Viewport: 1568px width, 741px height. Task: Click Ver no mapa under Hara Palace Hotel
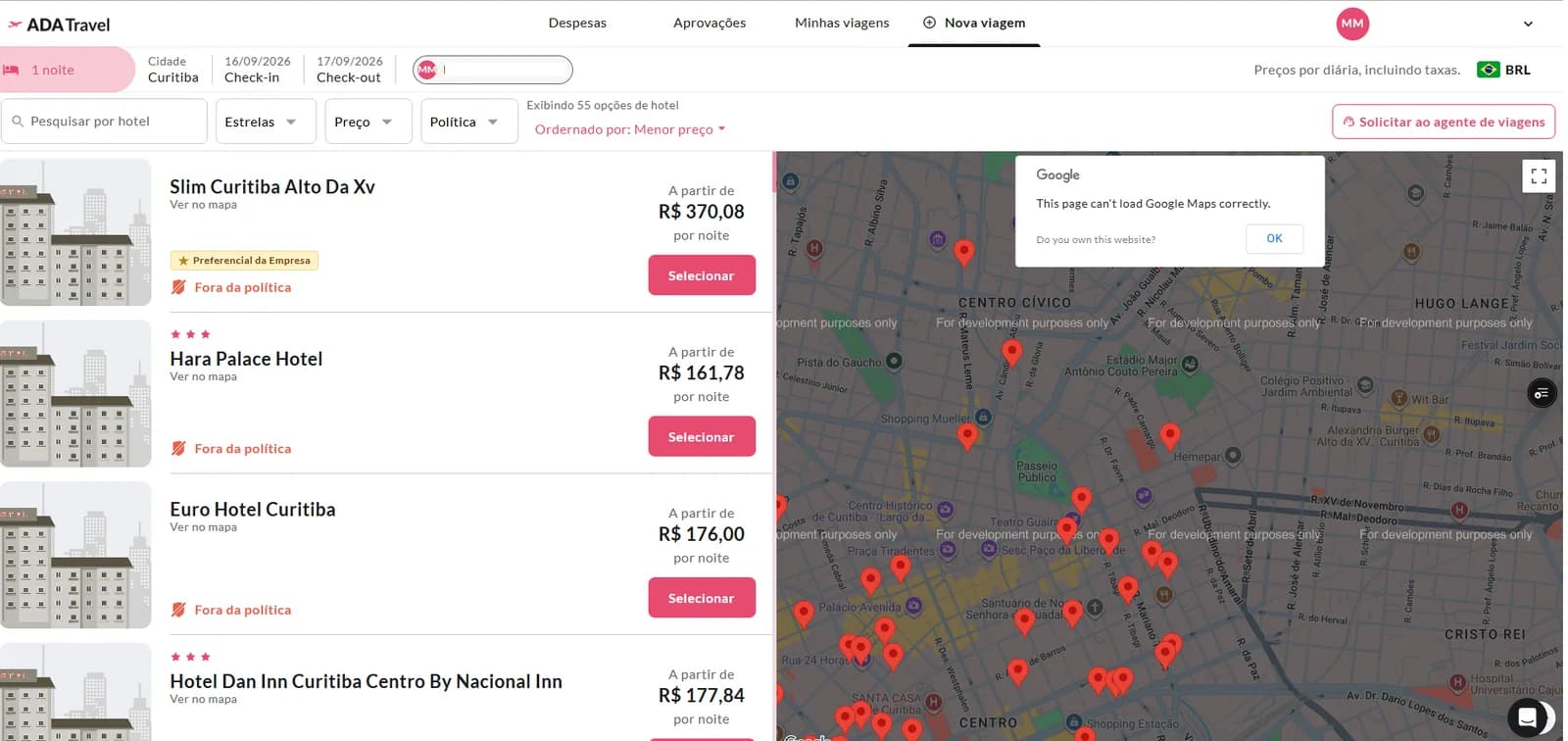click(204, 376)
